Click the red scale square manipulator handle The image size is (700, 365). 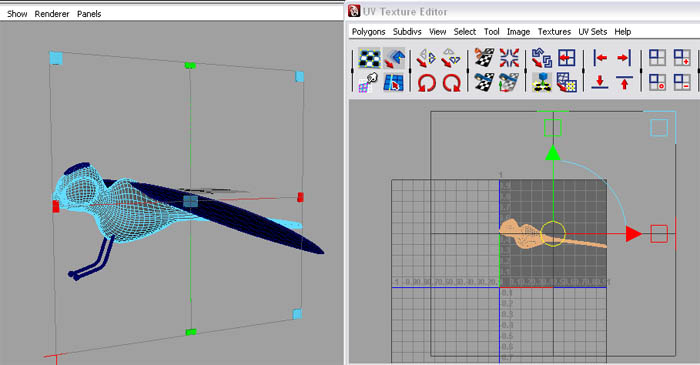[x=659, y=234]
